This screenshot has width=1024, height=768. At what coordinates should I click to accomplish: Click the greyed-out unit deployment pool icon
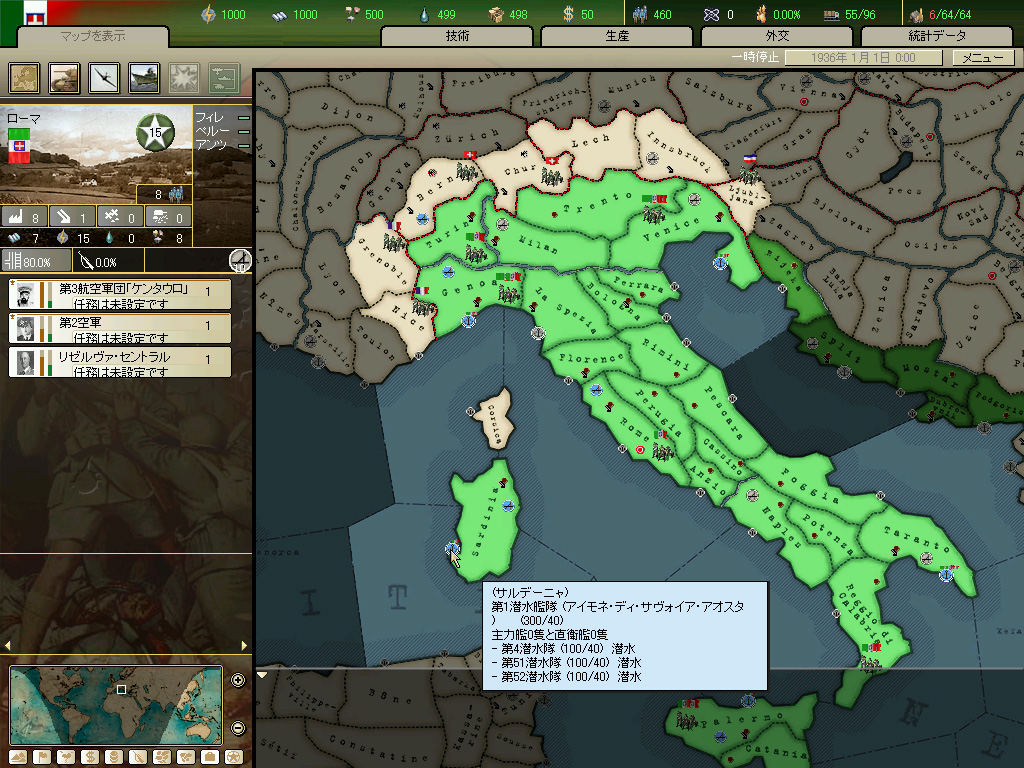(x=224, y=78)
